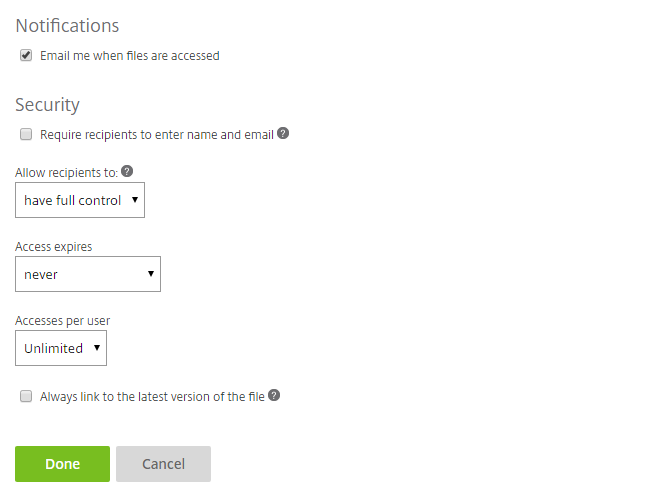
Task: Click the arrow on Allow recipients dropdown
Action: tap(135, 200)
